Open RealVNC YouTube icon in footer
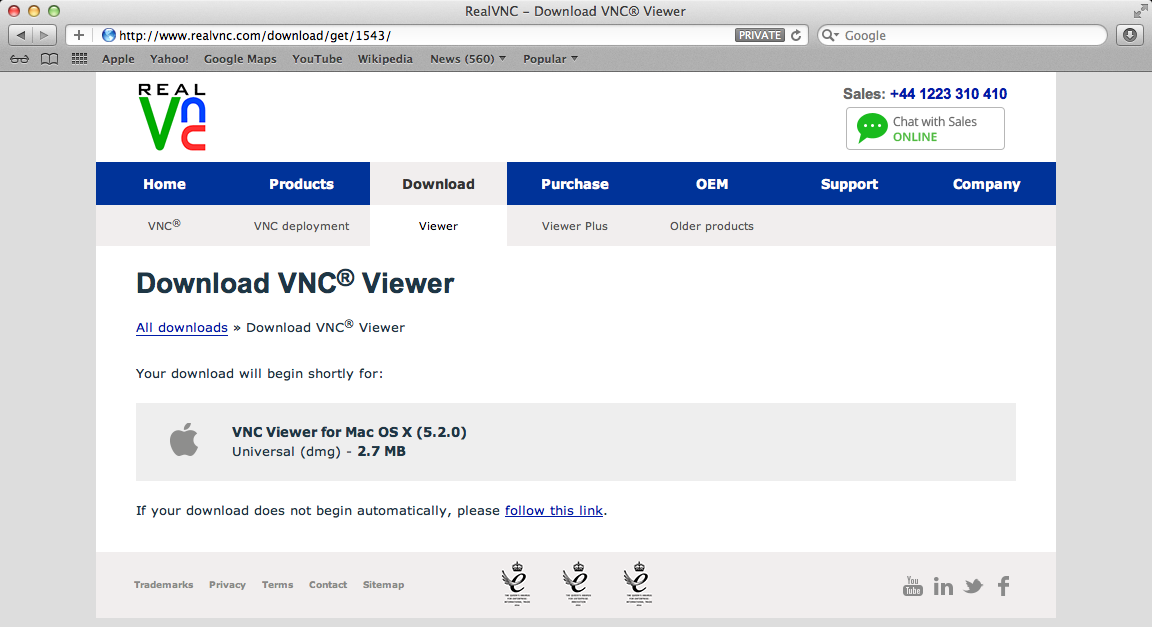This screenshot has width=1152, height=627. click(x=912, y=586)
